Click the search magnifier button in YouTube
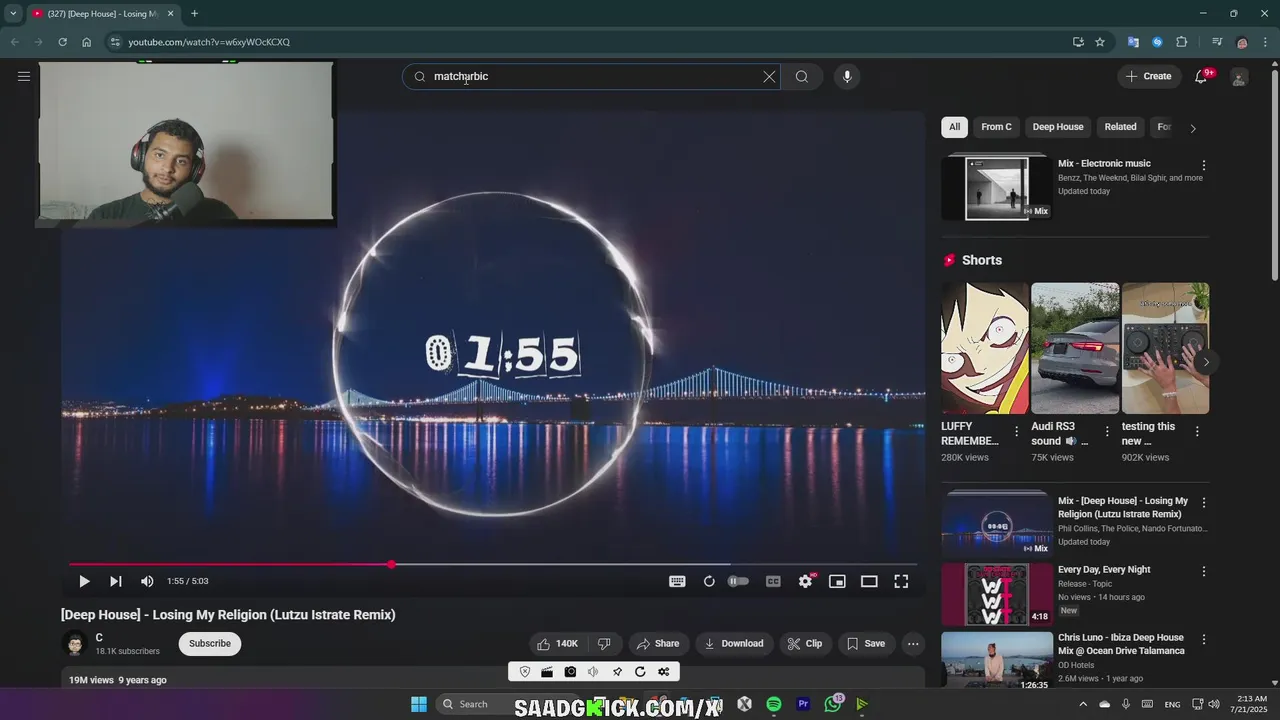1280x720 pixels. click(802, 76)
